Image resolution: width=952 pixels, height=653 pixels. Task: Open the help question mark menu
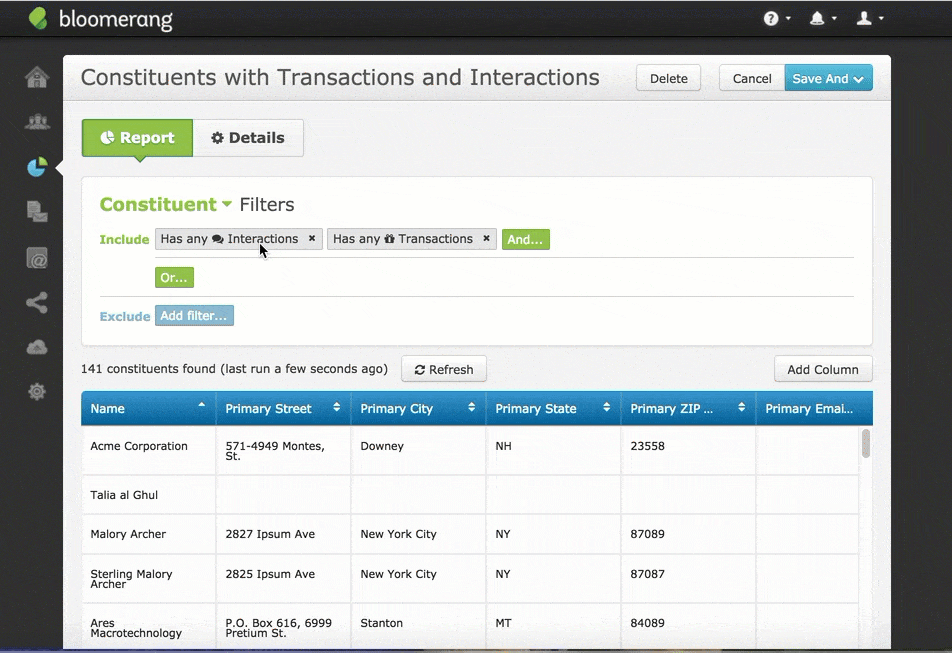776,18
